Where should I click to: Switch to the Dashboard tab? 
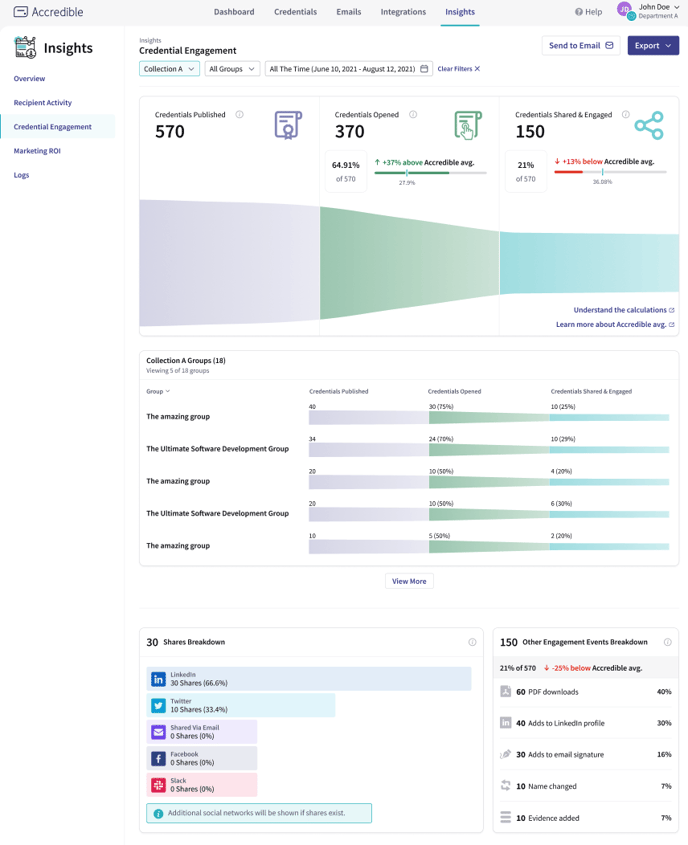[x=234, y=13]
